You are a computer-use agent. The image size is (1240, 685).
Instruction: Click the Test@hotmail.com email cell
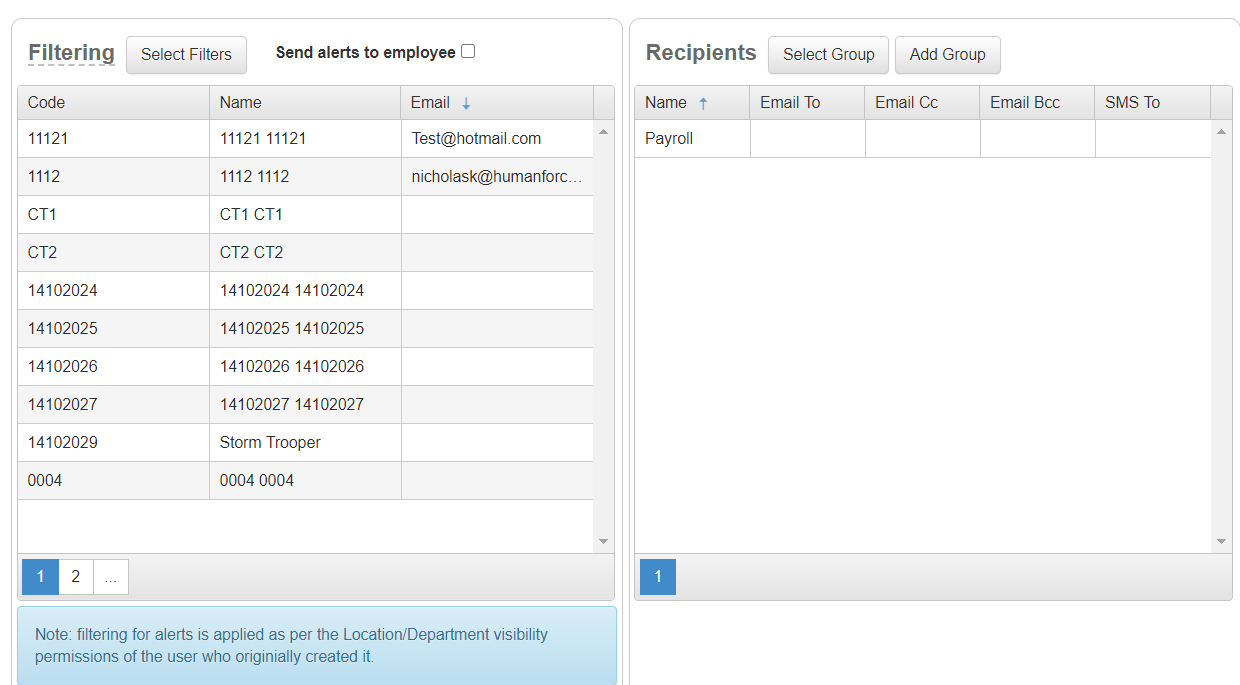497,139
